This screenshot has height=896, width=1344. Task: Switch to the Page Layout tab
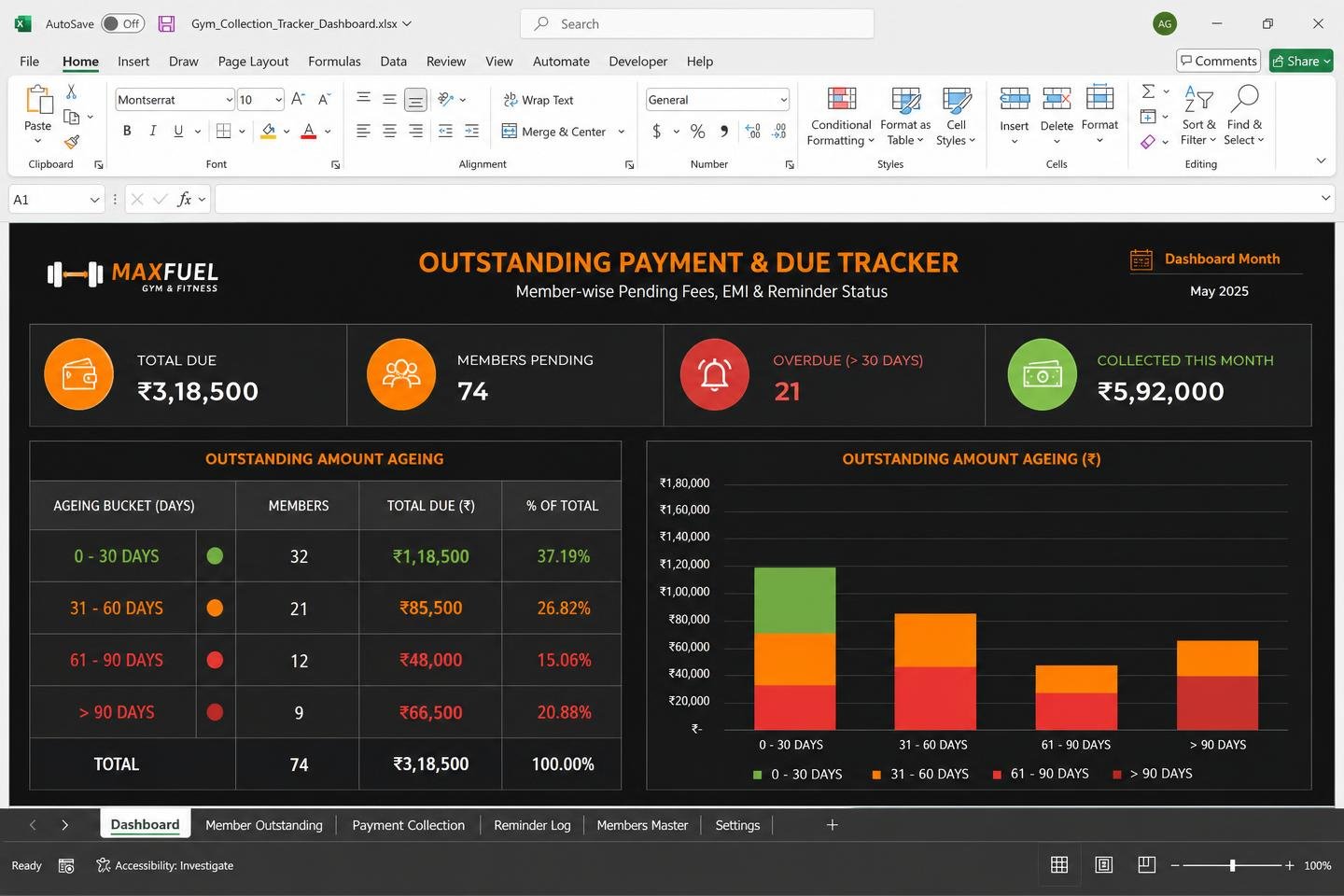pos(253,62)
